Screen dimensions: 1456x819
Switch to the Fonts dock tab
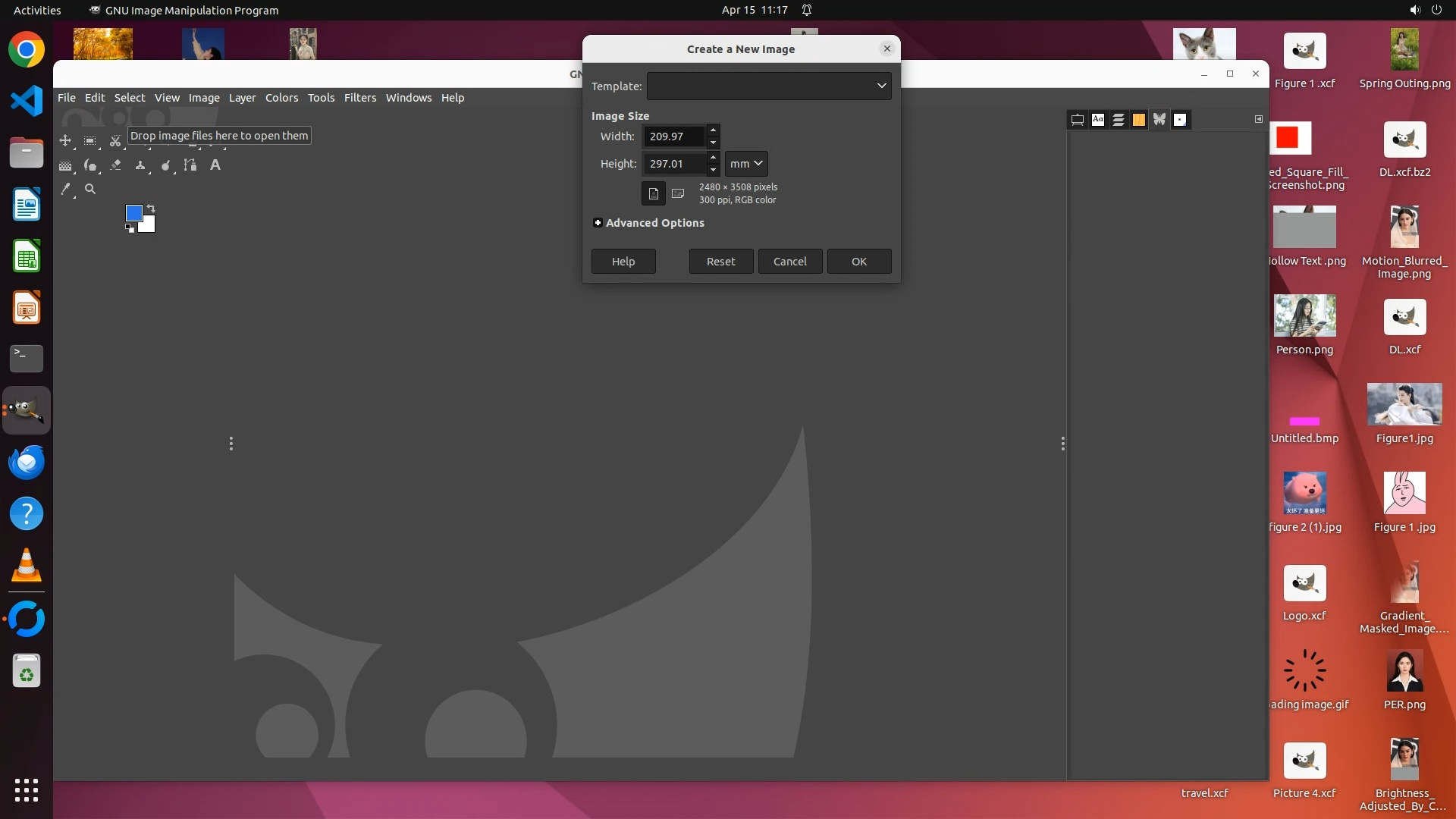click(1098, 119)
